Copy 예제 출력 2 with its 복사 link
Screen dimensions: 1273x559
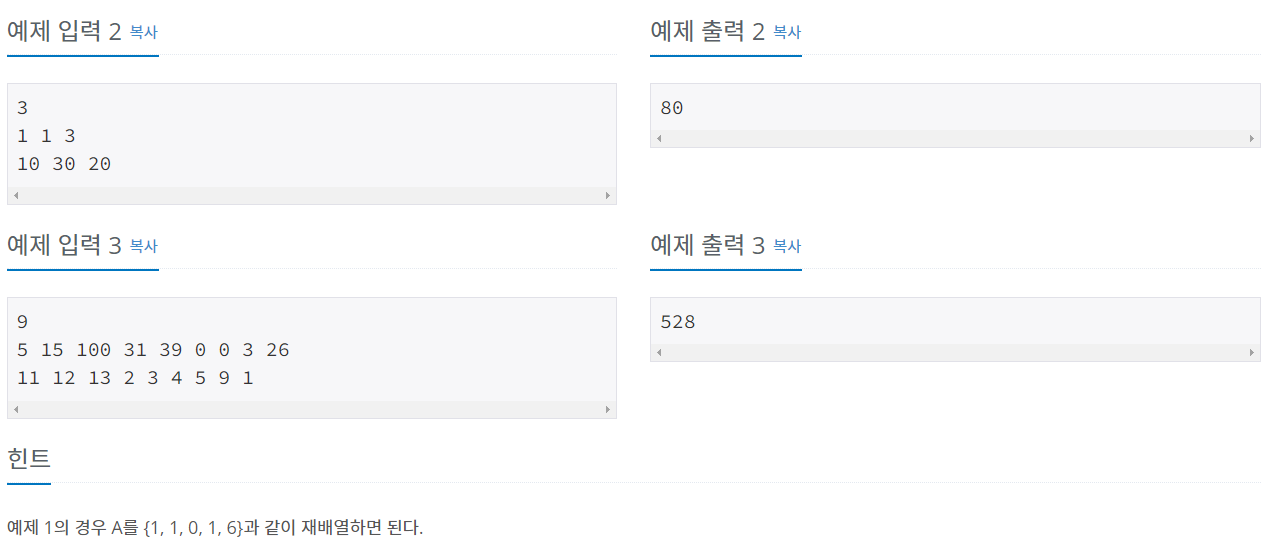coord(787,32)
